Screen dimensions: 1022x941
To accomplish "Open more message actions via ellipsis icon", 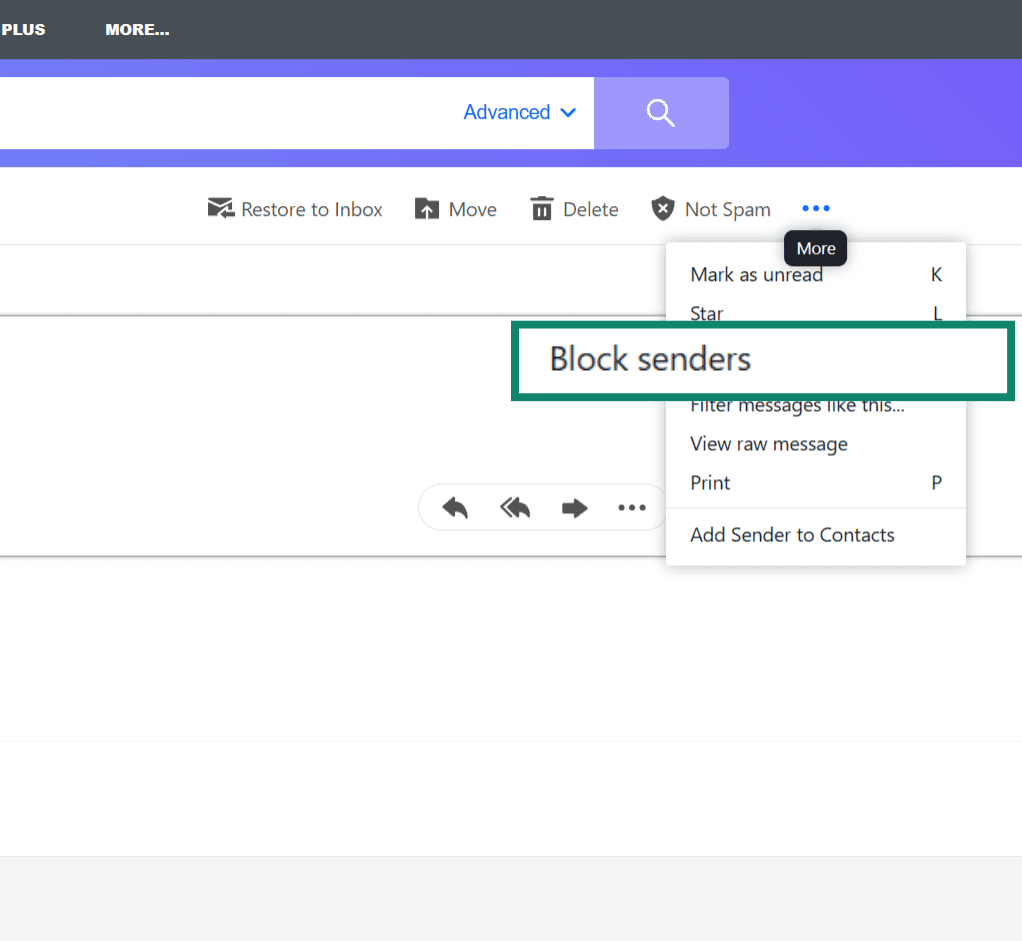I will click(632, 507).
